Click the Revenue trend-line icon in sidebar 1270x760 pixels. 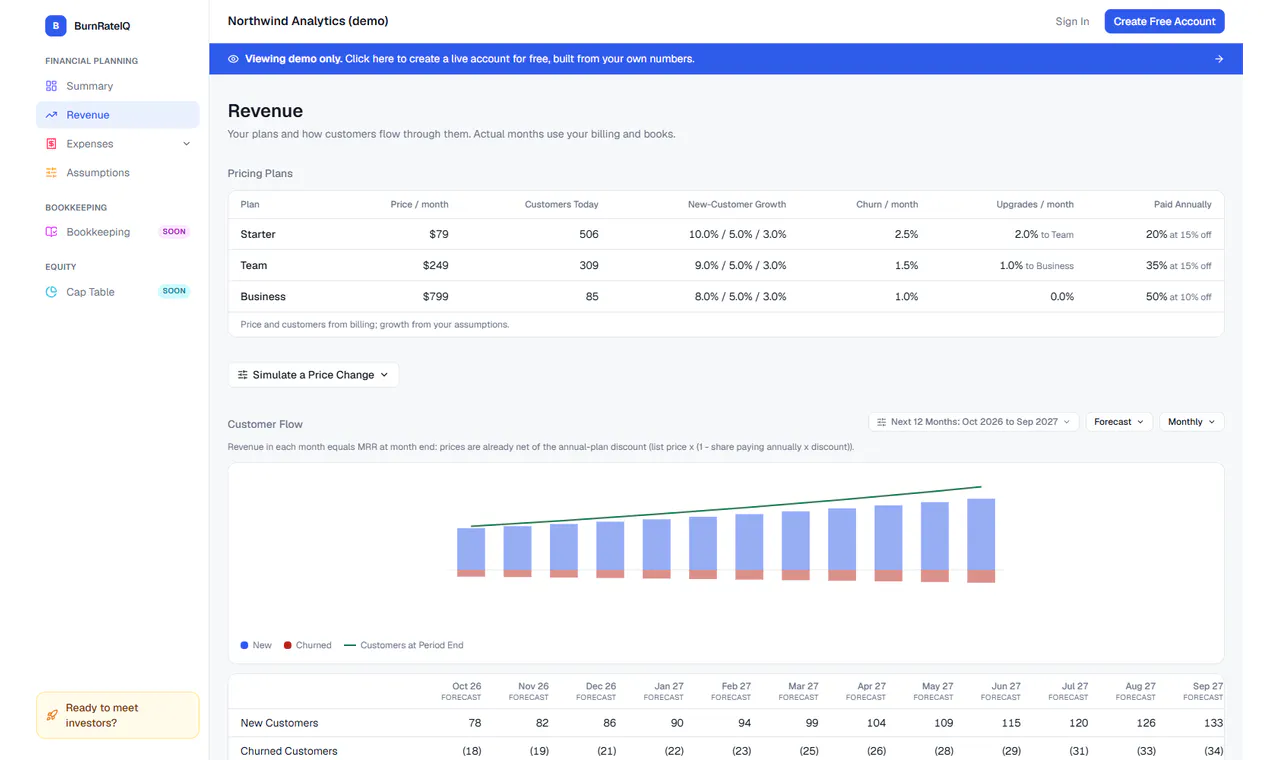point(52,115)
